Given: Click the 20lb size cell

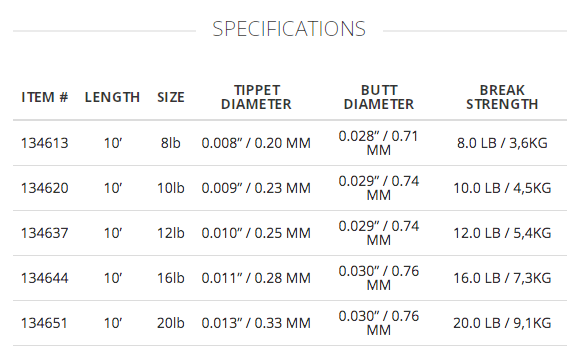Looking at the screenshot, I should coord(171,323).
